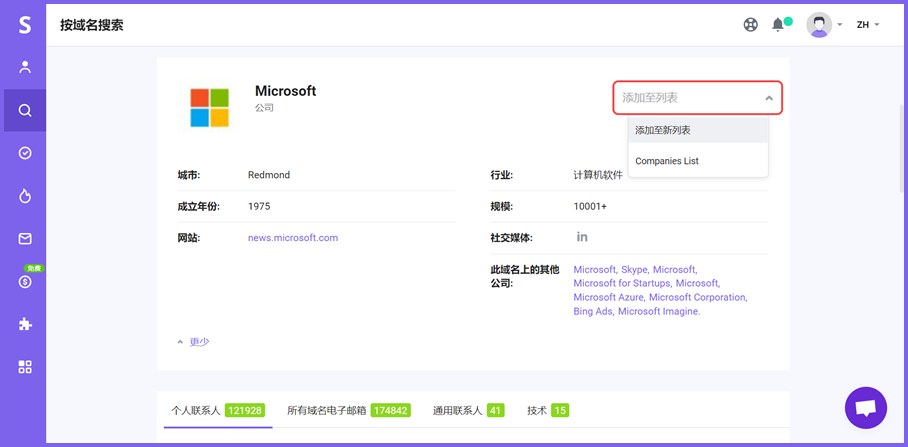
Task: Switch to 所有域名电子邮箱 tab
Action: click(x=349, y=411)
